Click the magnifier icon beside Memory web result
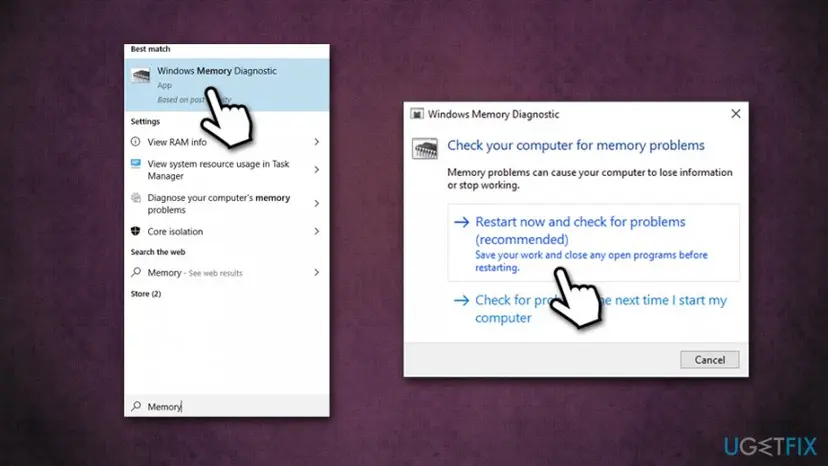The image size is (828, 466). pyautogui.click(x=136, y=272)
